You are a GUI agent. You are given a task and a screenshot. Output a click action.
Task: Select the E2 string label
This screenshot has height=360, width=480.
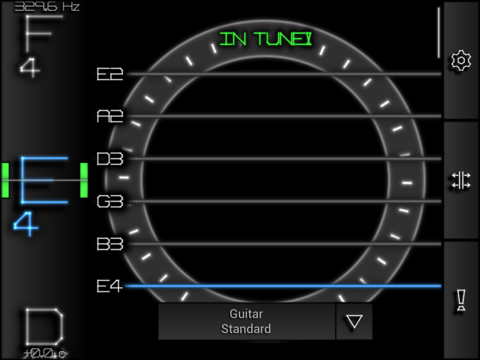110,74
